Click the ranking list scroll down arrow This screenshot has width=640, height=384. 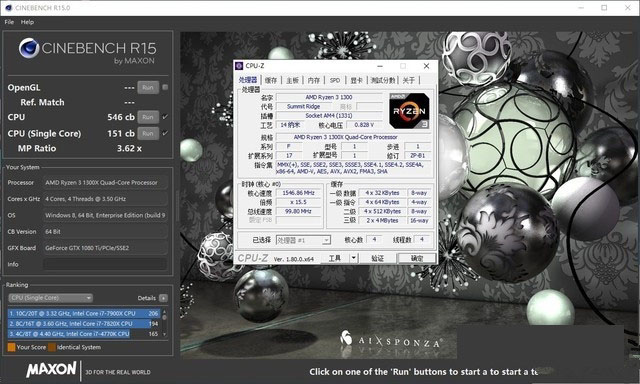(164, 334)
